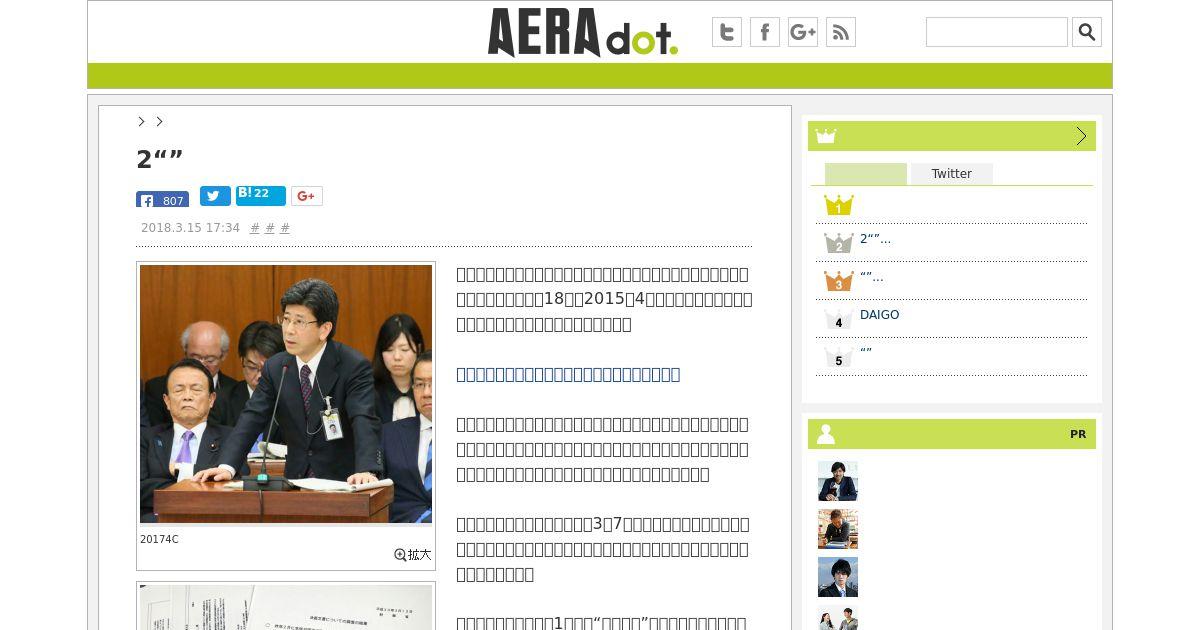
Task: Open the blue inline article link
Action: pos(568,374)
